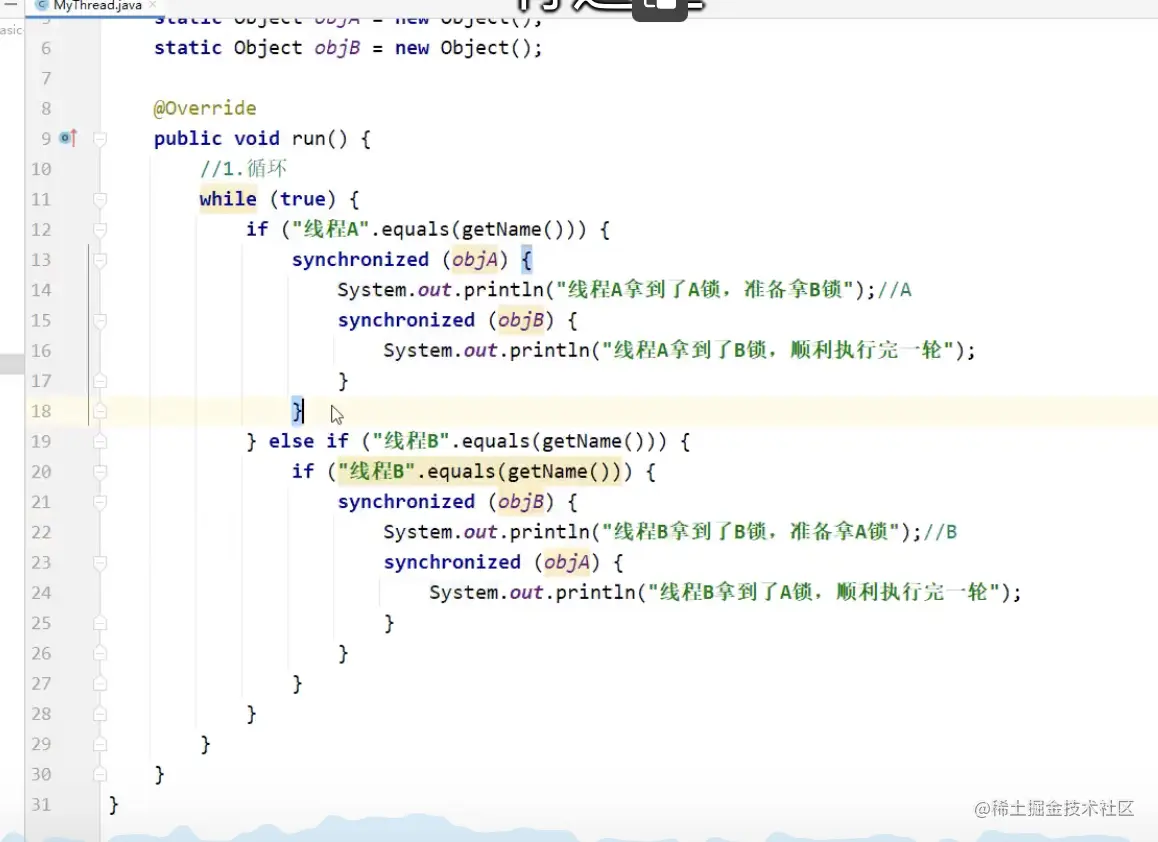The height and width of the screenshot is (842, 1158).
Task: Click objA inside synchronized on line 23
Action: point(566,563)
